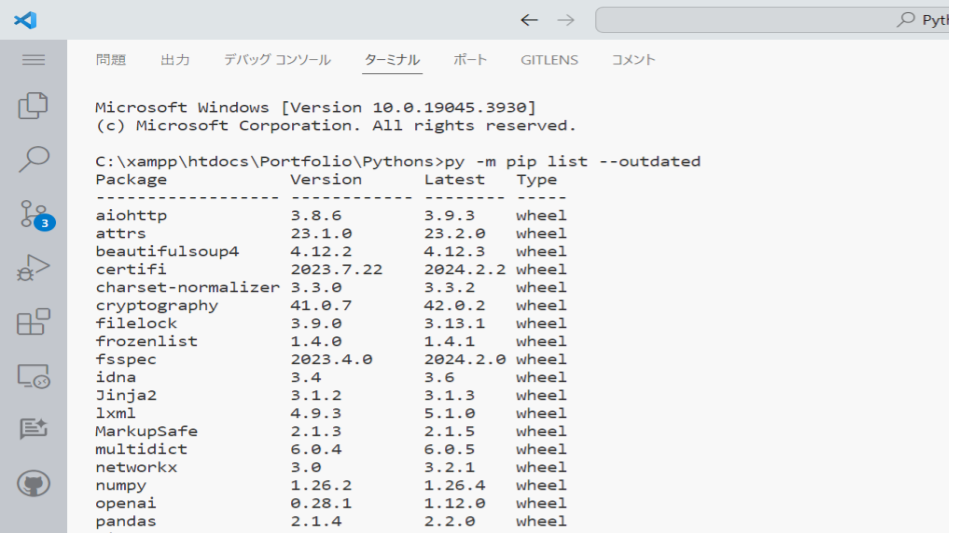Viewport: 960px width, 540px height.
Task: Click the 'frozenlist' package name
Action: pyautogui.click(x=146, y=341)
